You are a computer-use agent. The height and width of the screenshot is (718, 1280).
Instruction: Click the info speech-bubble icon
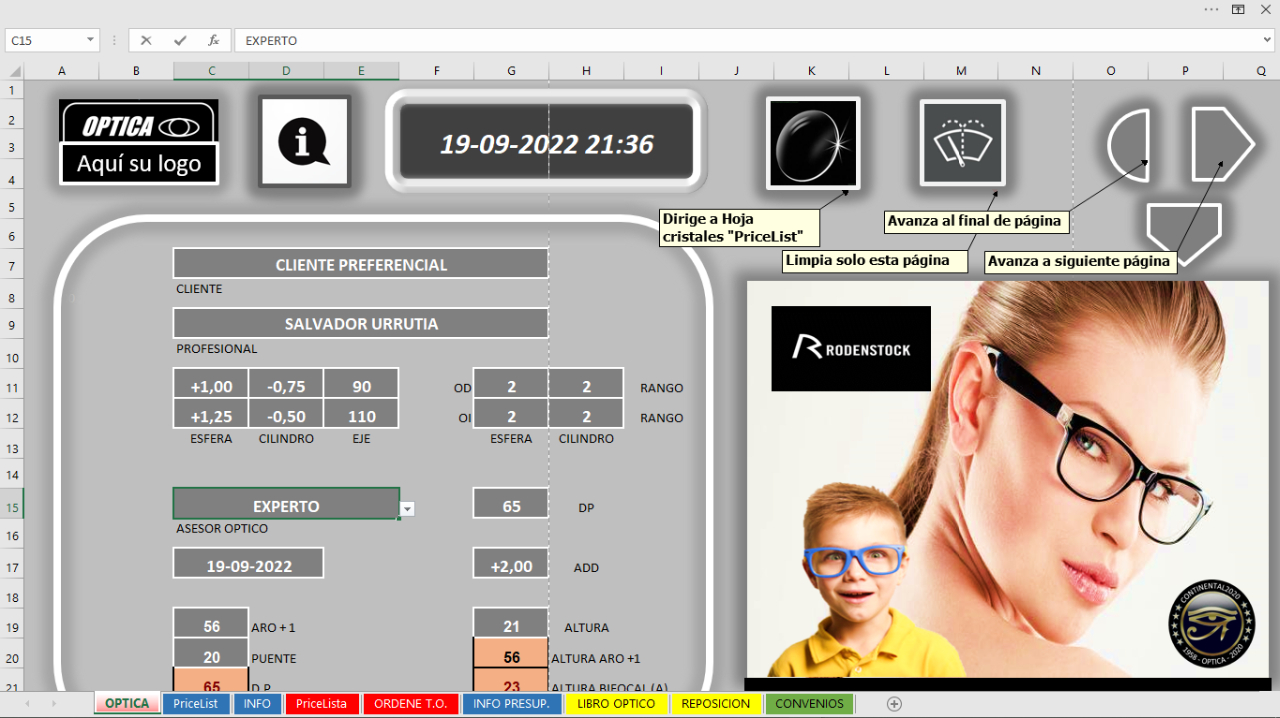tap(305, 141)
